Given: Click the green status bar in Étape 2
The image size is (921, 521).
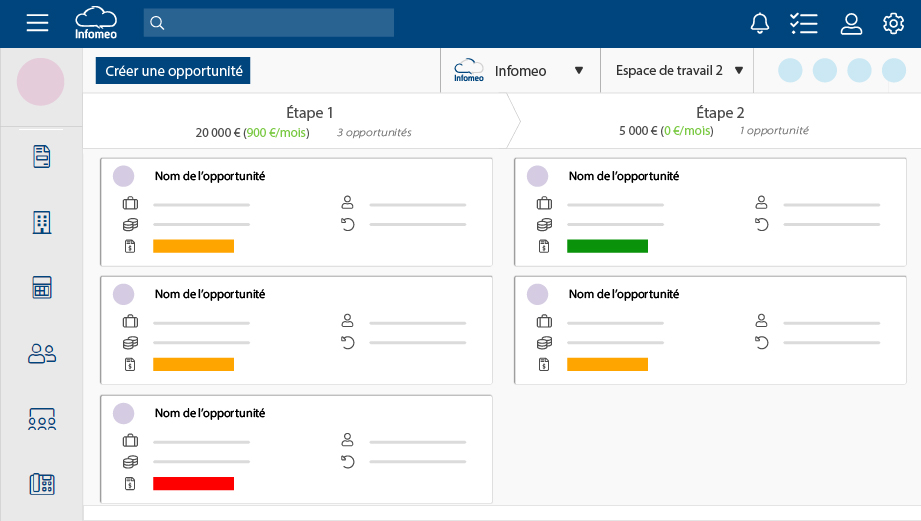Looking at the screenshot, I should (607, 246).
